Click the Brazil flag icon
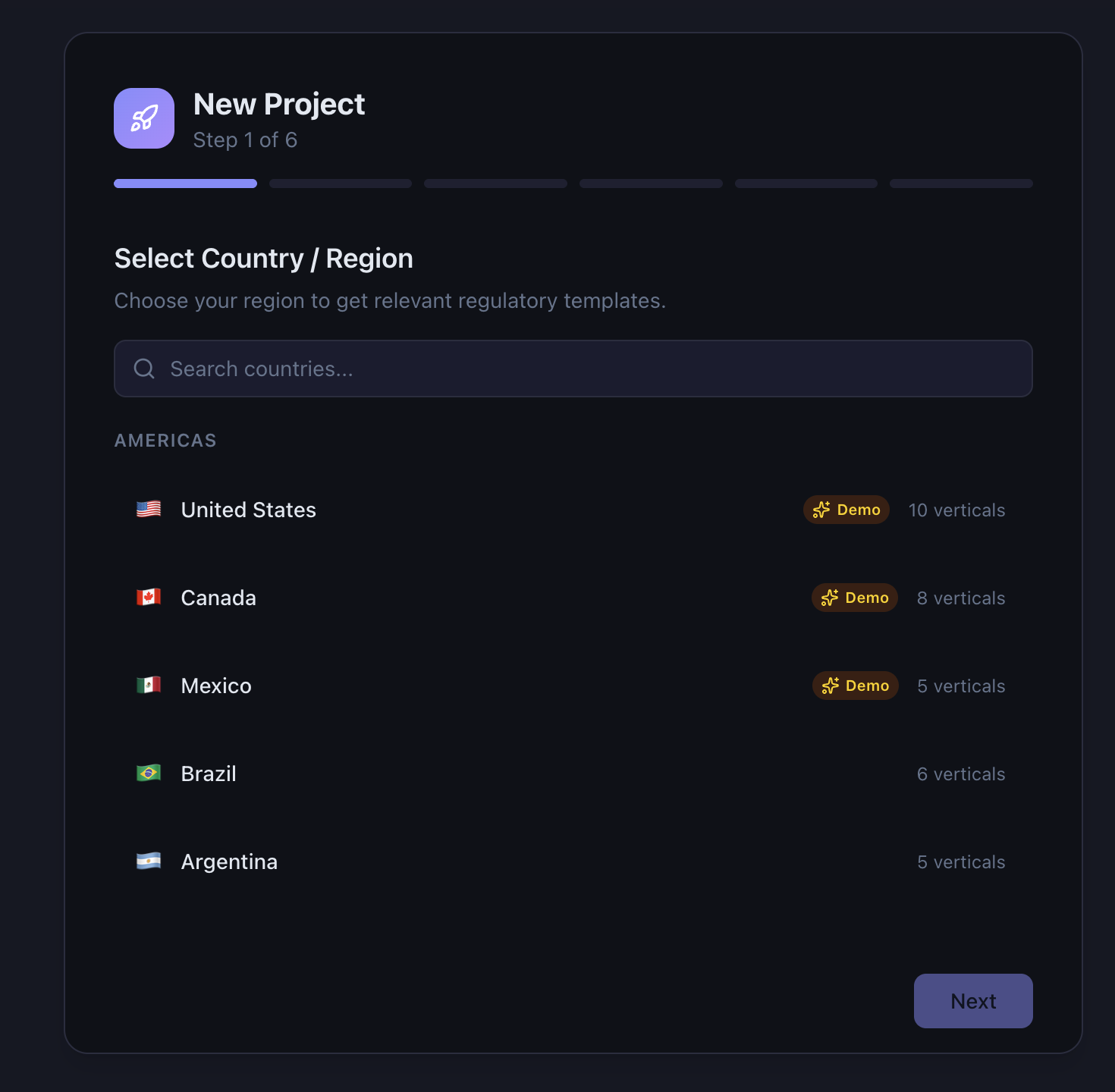 [x=149, y=773]
